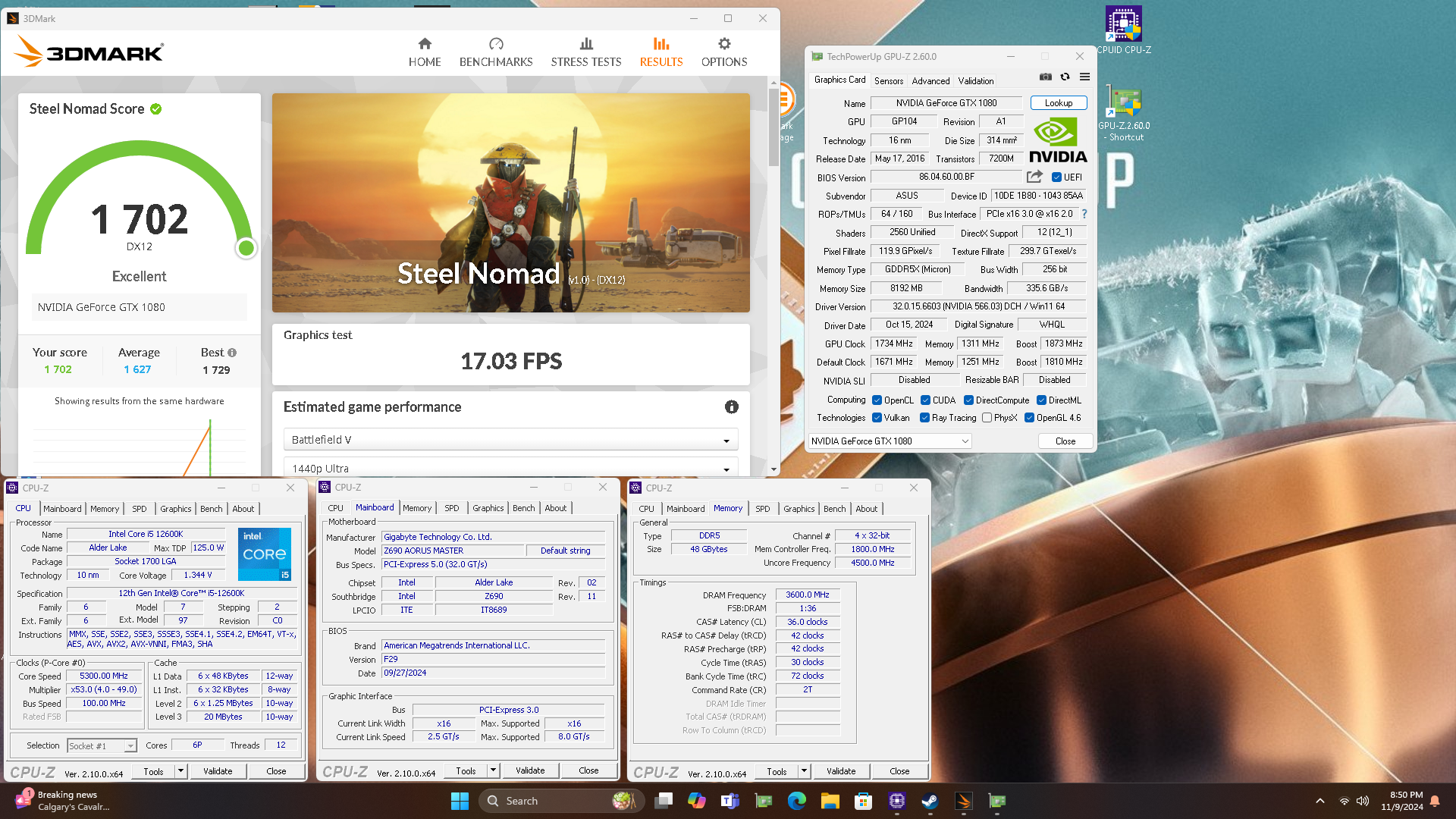The width and height of the screenshot is (1456, 819).
Task: Open the RESULTS tab in 3DMark
Action: pyautogui.click(x=661, y=52)
